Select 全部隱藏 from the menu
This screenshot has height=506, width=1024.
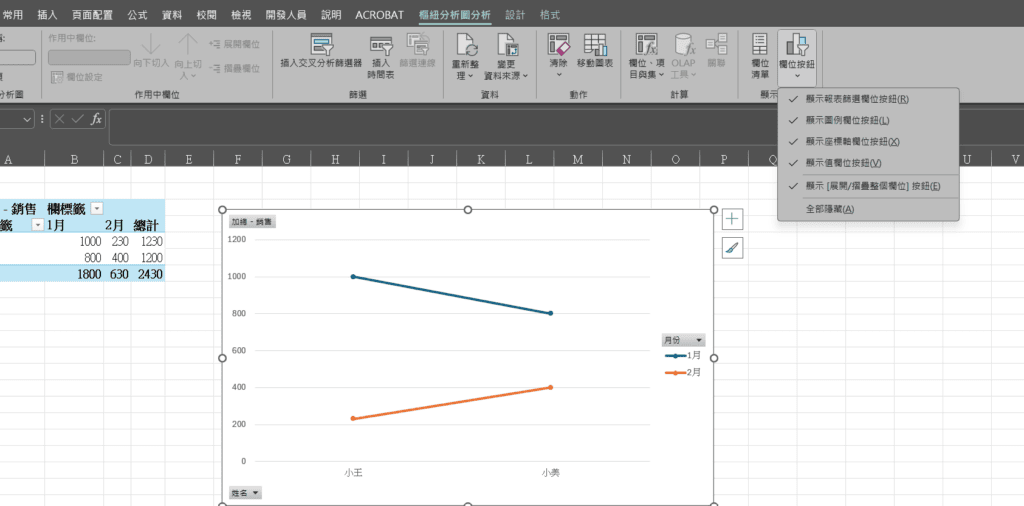tap(829, 209)
